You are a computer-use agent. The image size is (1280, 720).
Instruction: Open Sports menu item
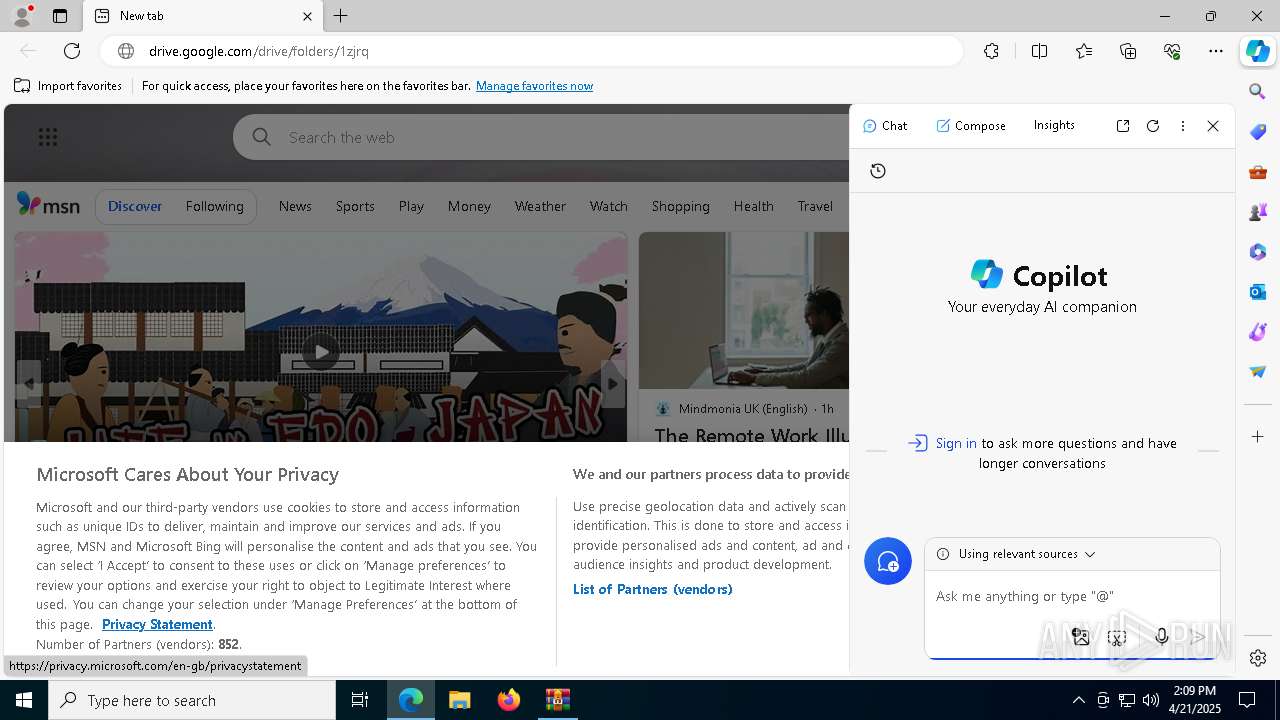click(x=355, y=206)
